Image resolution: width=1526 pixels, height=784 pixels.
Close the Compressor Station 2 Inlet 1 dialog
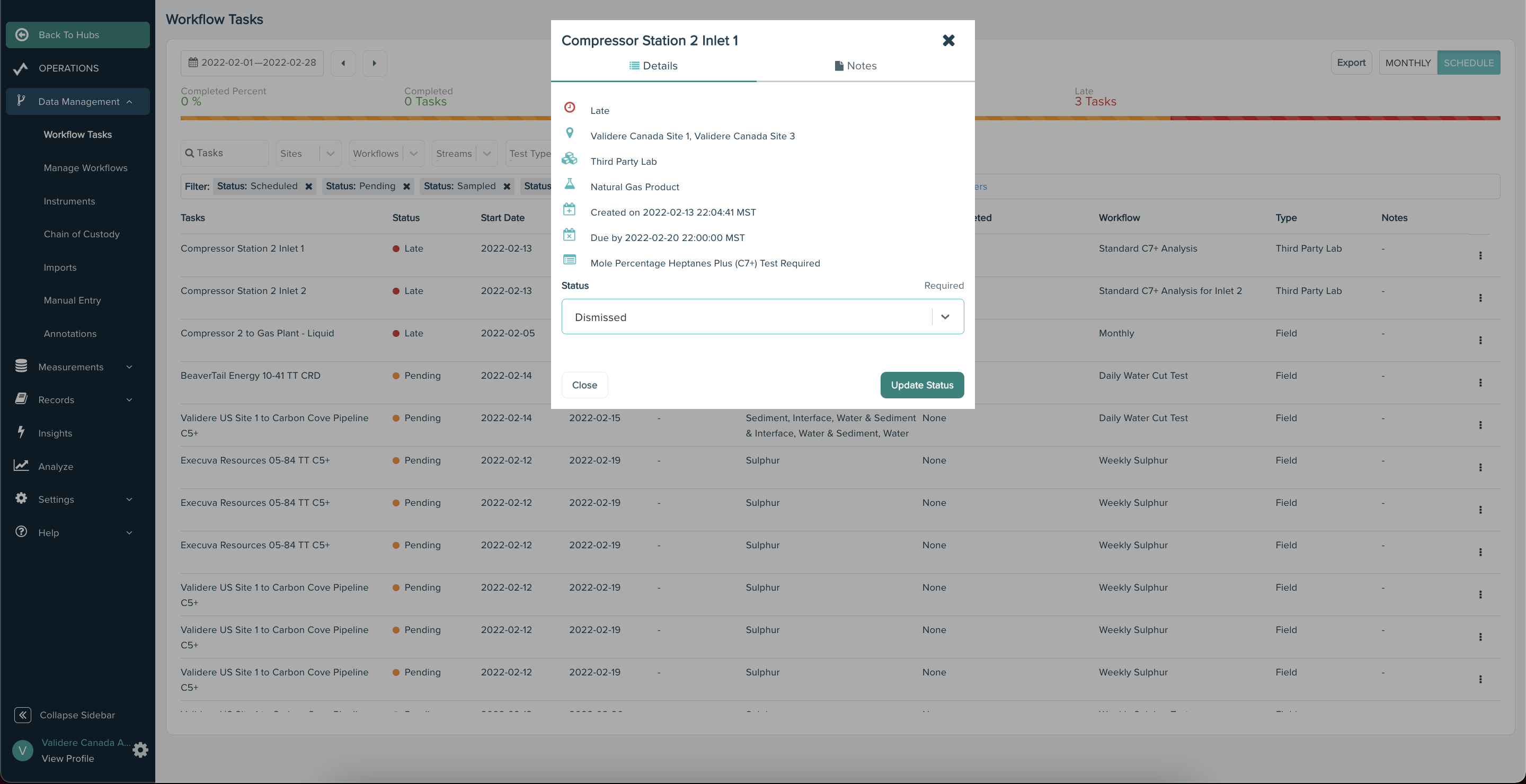948,40
